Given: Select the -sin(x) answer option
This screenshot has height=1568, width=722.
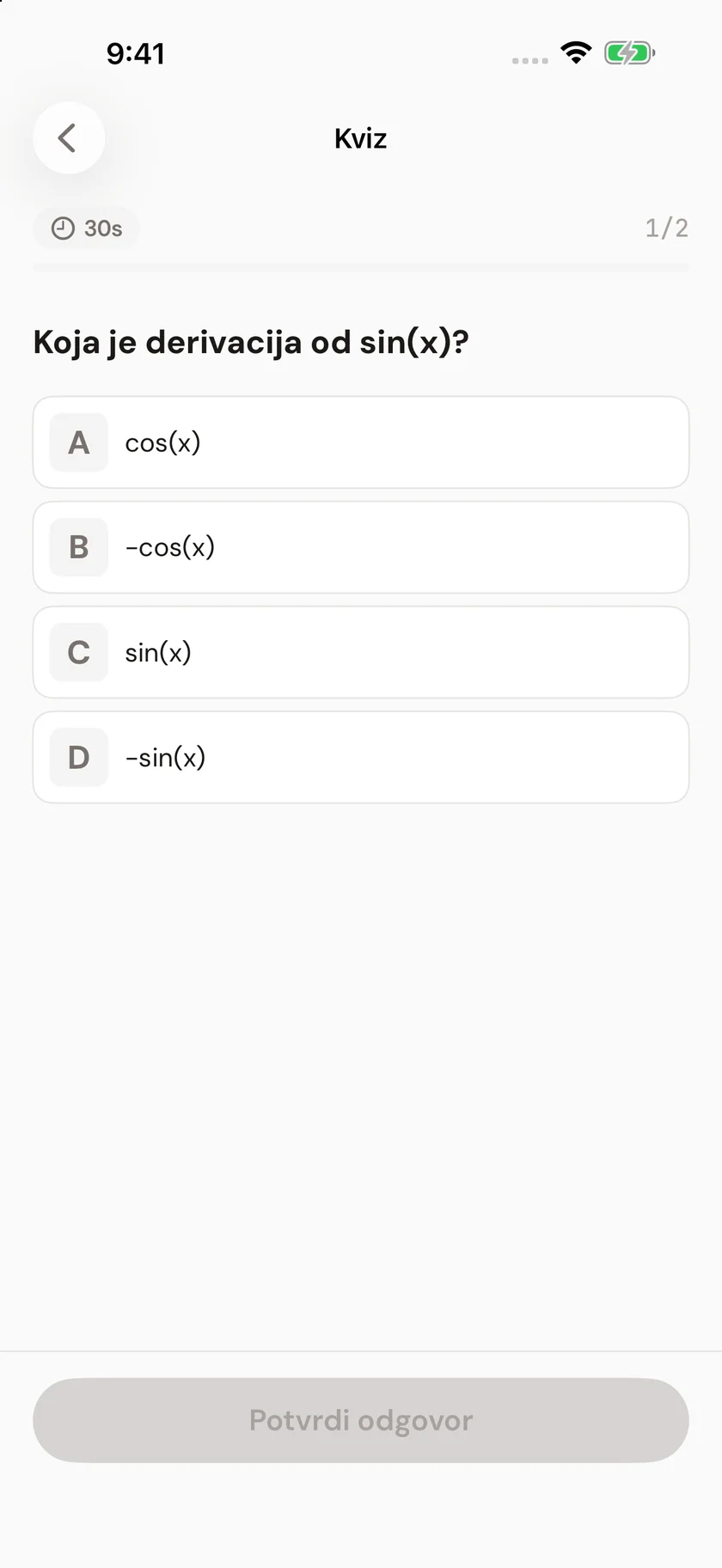Looking at the screenshot, I should 361,757.
